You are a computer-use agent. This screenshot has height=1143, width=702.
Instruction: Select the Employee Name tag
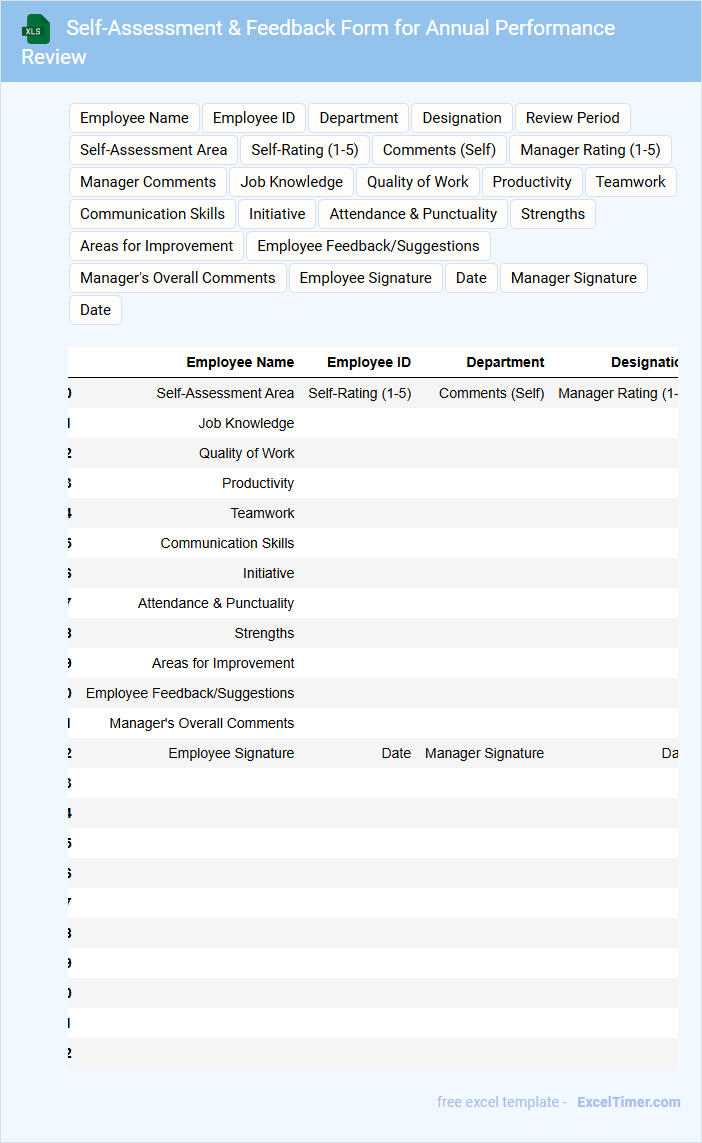tap(134, 118)
